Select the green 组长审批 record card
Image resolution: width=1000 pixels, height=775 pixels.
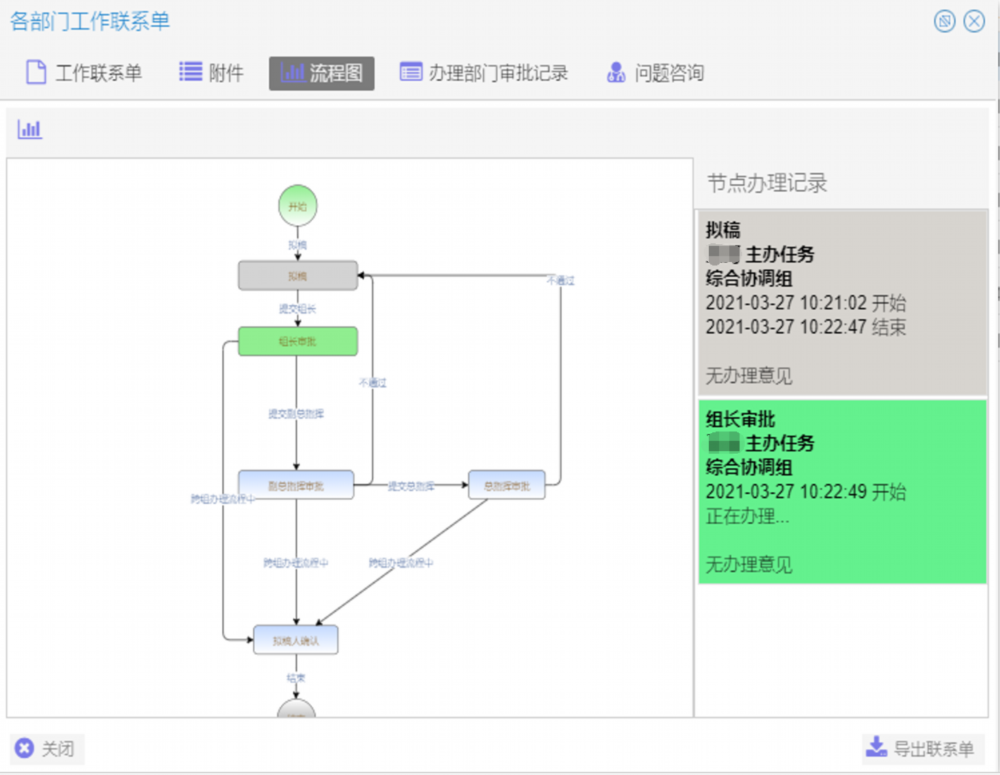[x=842, y=490]
